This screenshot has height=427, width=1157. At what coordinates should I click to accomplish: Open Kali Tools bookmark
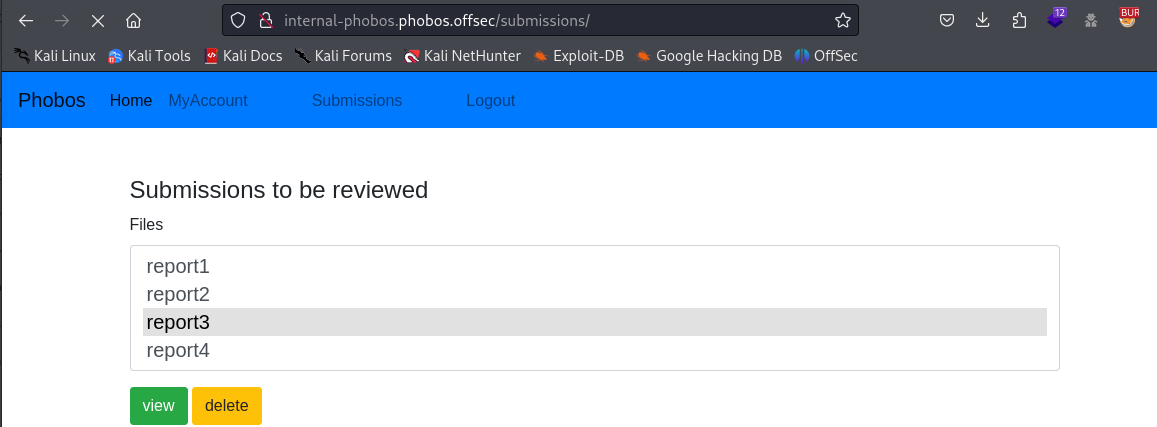tap(149, 56)
